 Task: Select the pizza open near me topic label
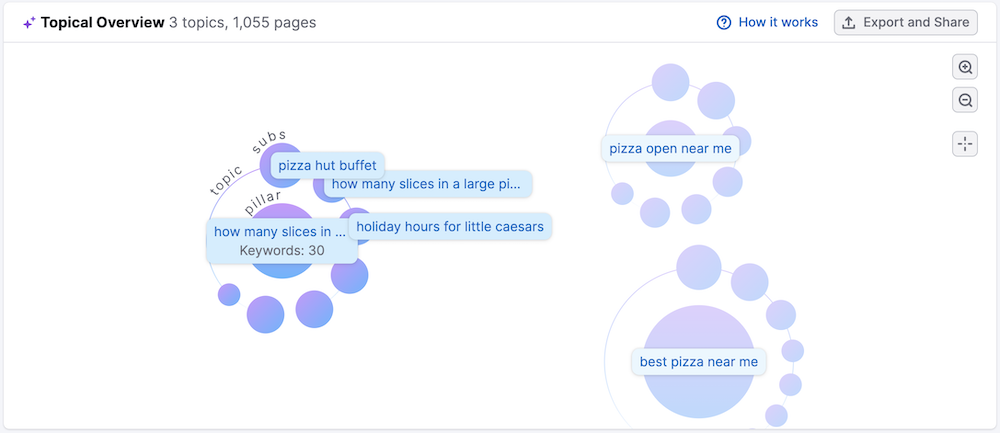[x=671, y=148]
